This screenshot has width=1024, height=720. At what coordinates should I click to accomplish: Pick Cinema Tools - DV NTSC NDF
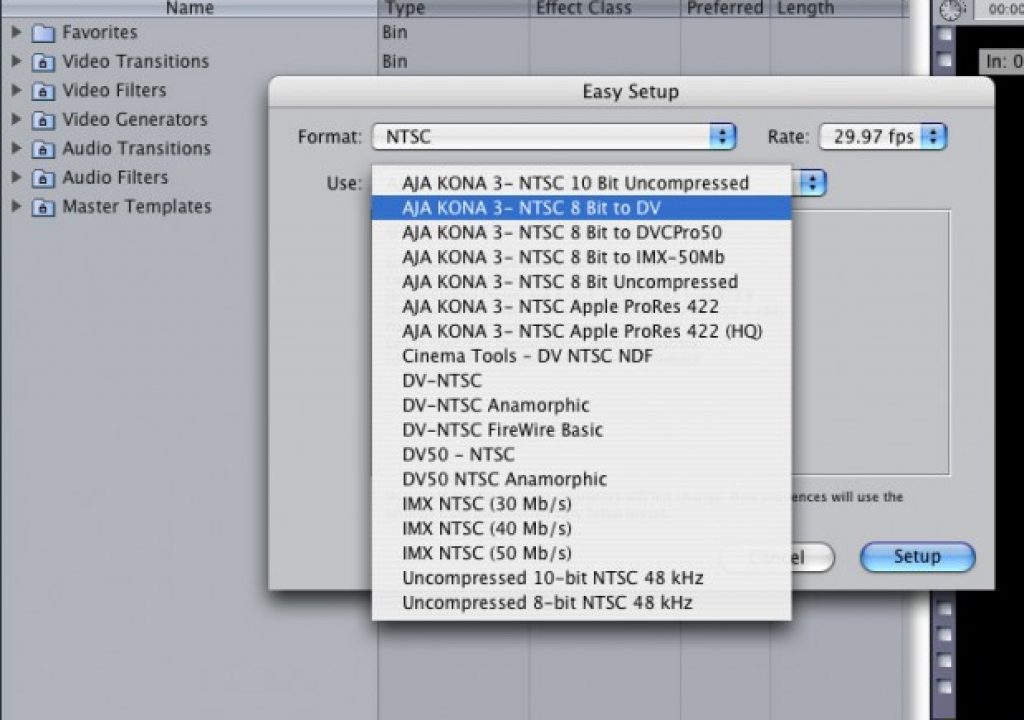581,356
